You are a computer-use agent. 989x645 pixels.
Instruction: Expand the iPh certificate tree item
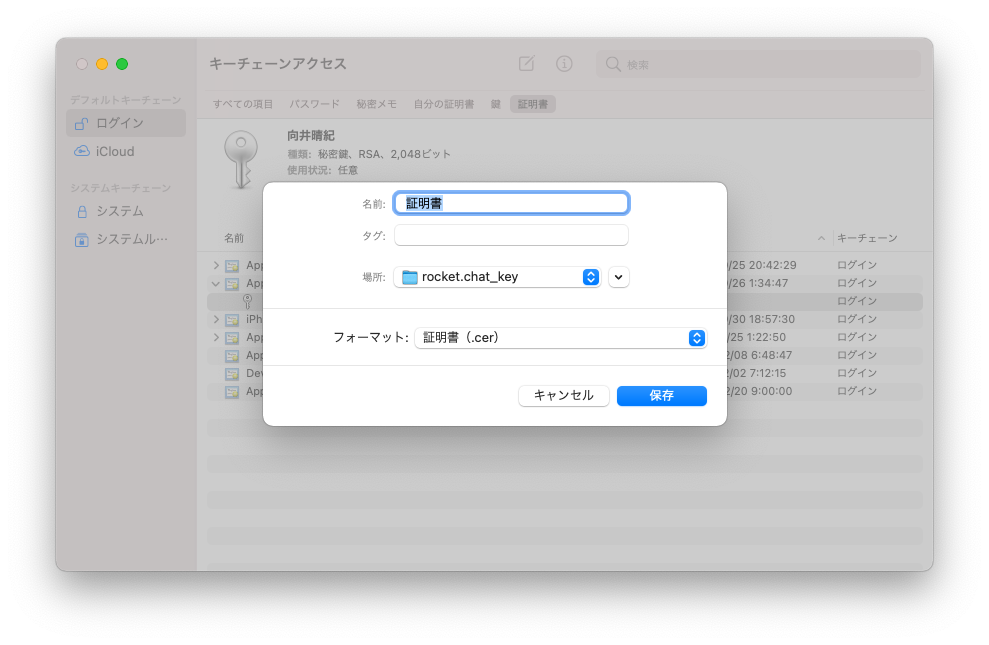pos(216,319)
